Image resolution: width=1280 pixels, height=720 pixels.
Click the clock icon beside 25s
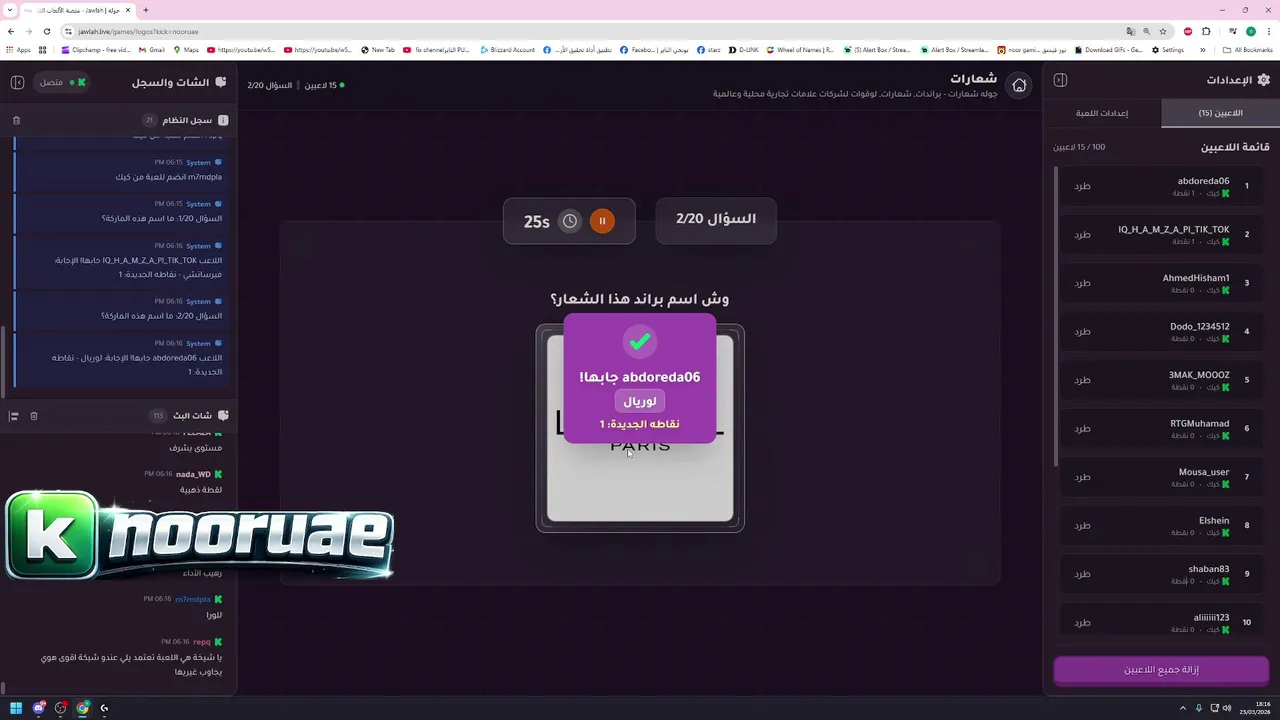click(569, 221)
